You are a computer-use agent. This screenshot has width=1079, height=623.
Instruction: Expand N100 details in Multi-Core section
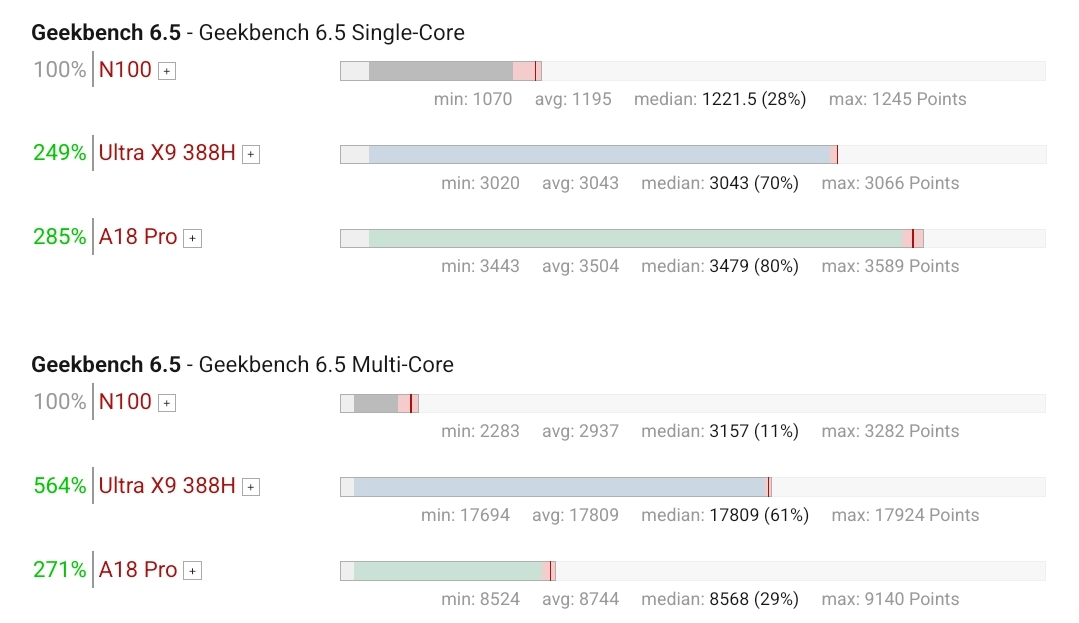click(167, 403)
